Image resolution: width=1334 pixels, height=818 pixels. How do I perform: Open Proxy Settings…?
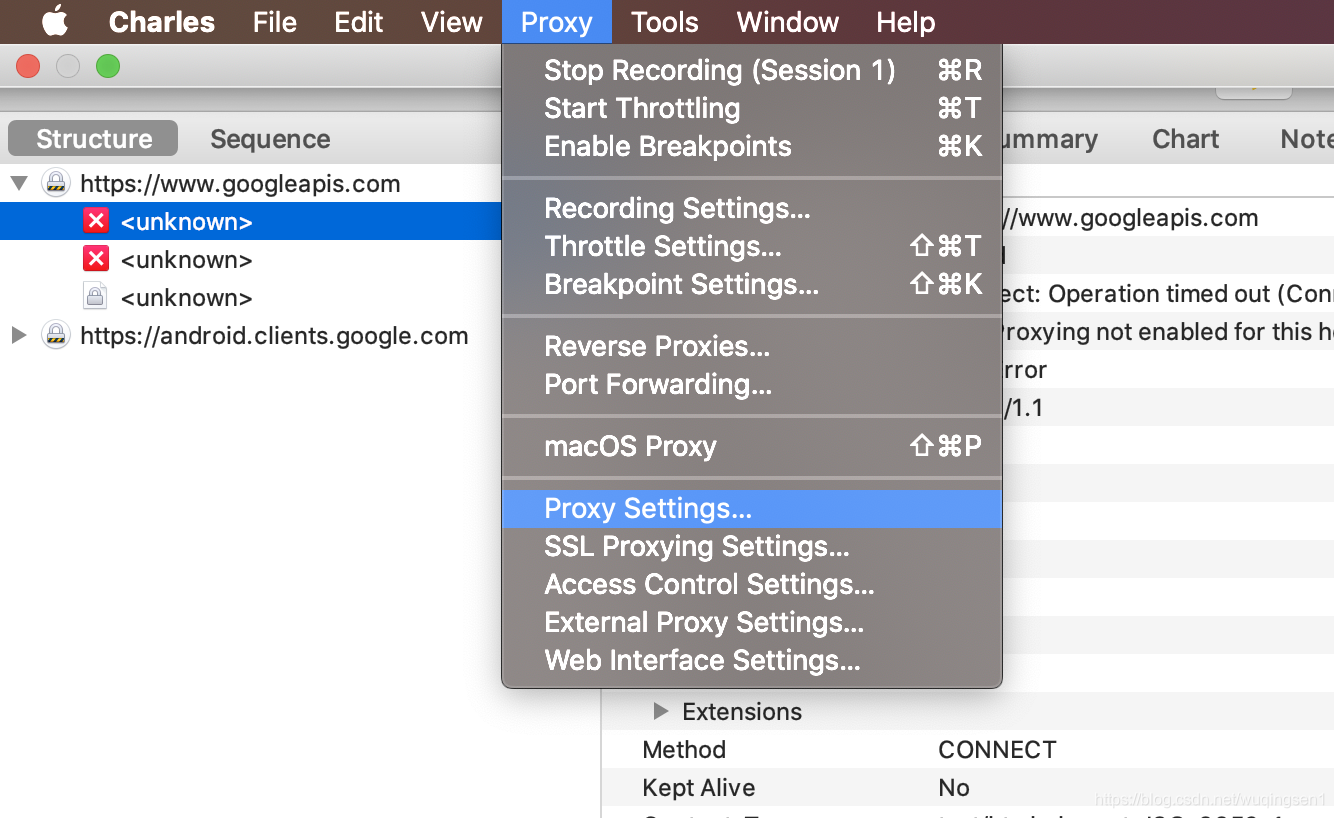[x=752, y=508]
